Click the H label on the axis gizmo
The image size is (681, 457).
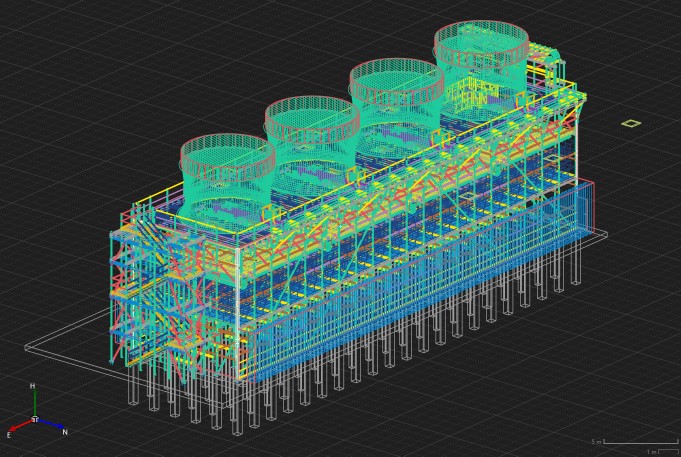pyautogui.click(x=33, y=386)
